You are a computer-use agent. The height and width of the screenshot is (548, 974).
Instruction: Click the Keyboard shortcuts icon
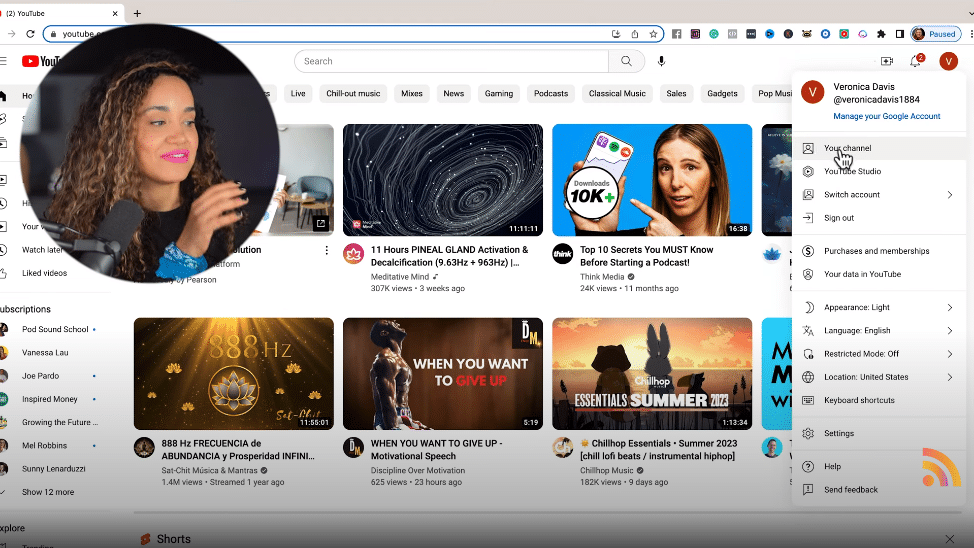808,401
